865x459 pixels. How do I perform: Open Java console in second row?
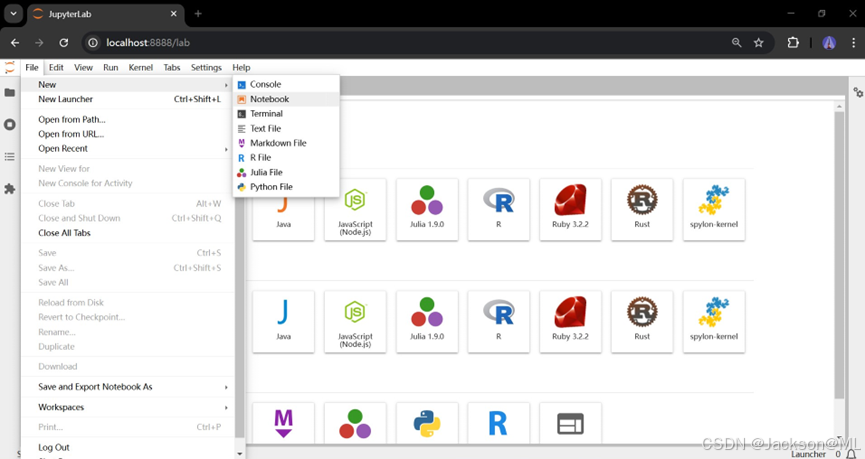[284, 322]
